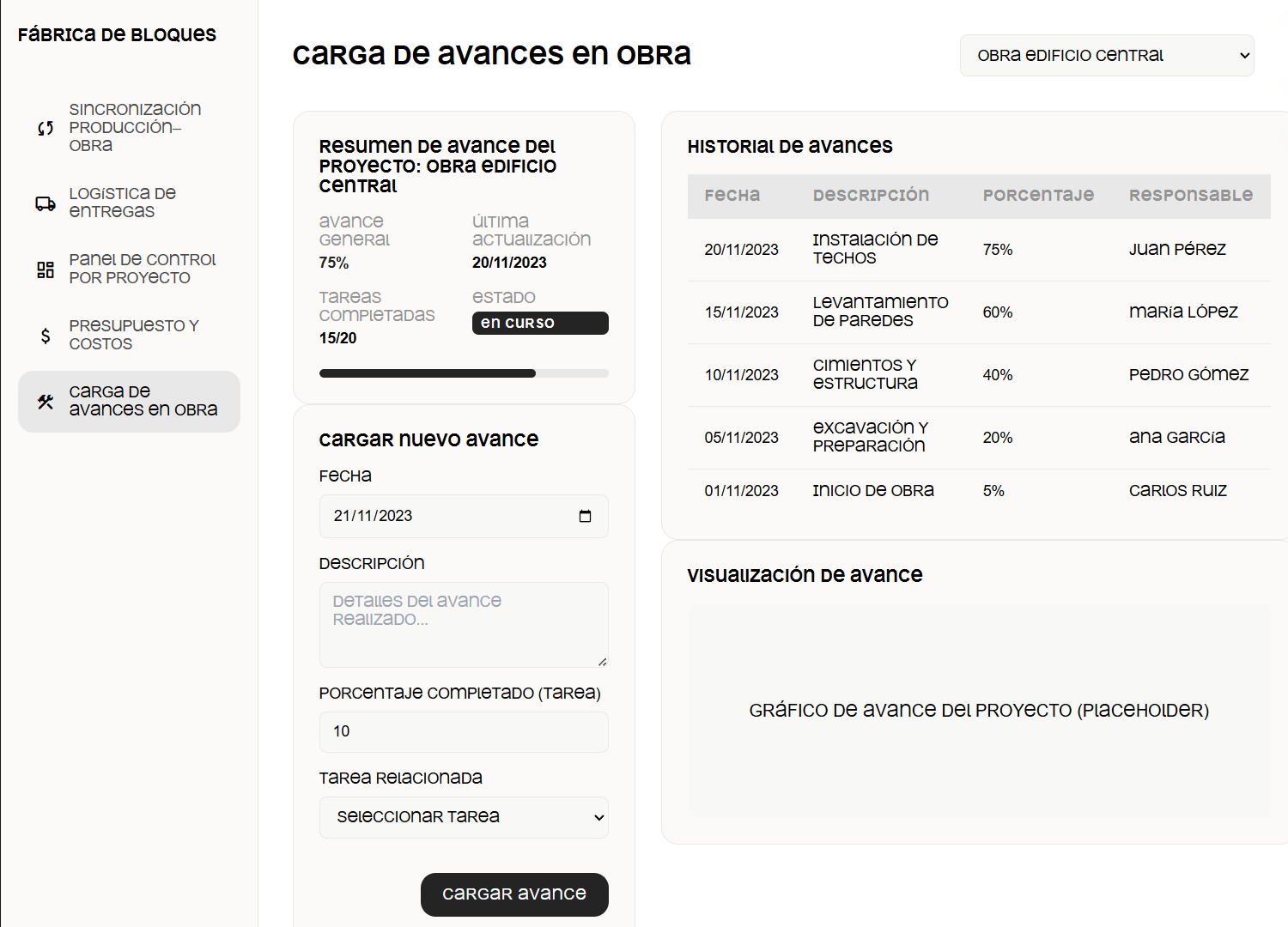
Task: Select the 10/11/2023 date cell
Action: click(x=742, y=375)
